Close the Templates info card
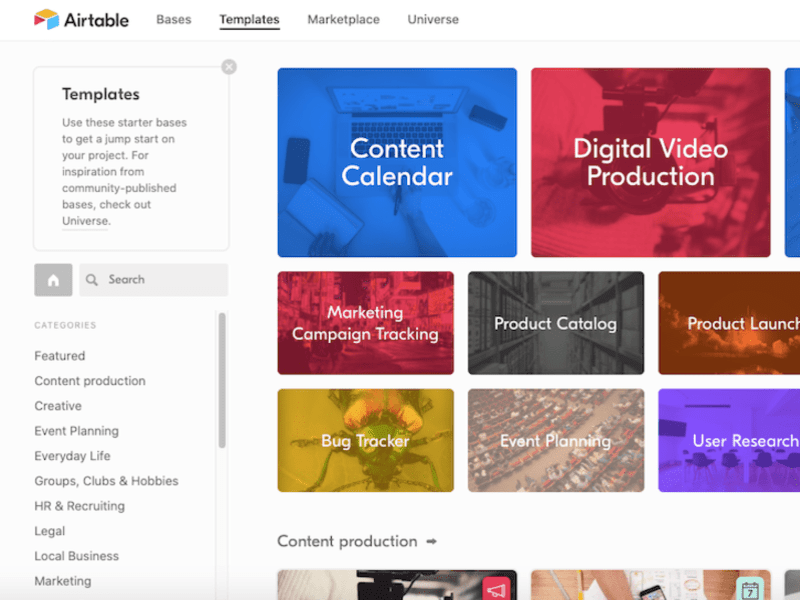This screenshot has height=600, width=800. 229,67
